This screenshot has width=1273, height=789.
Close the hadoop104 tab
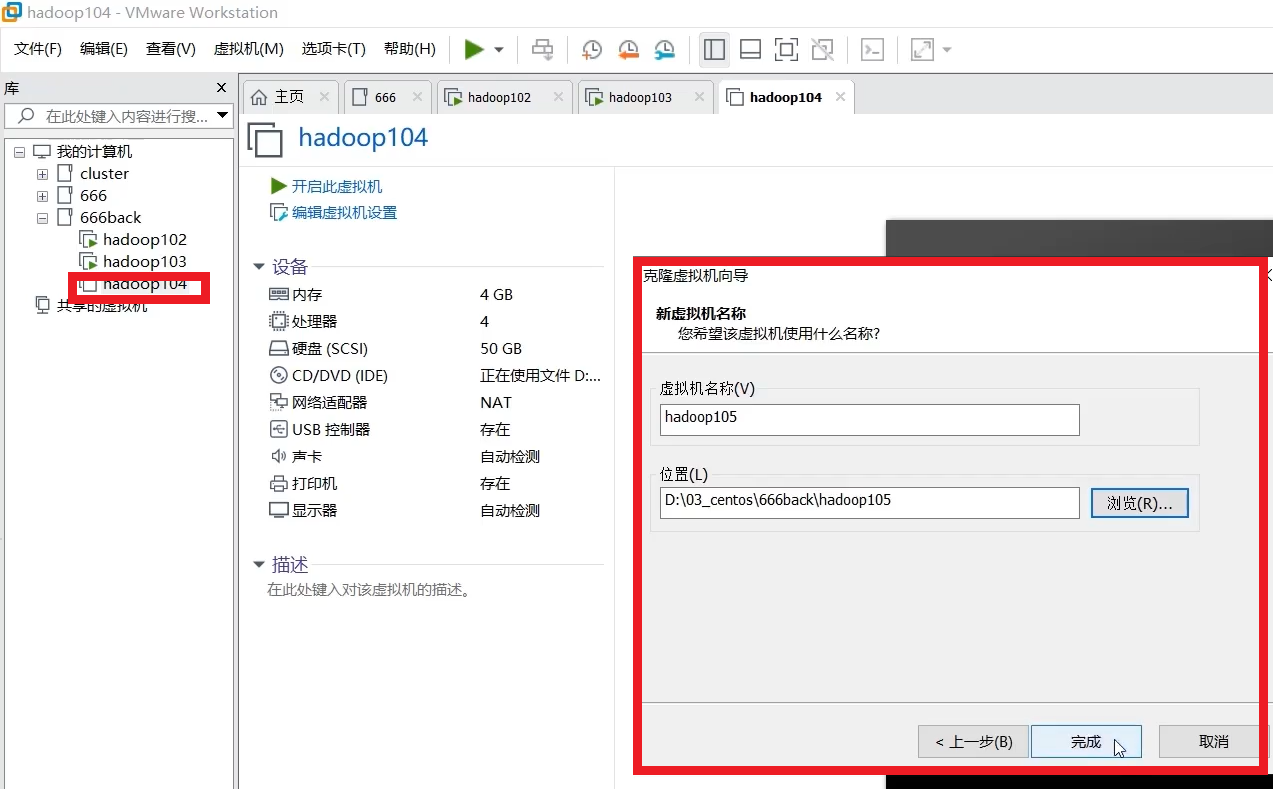point(841,97)
